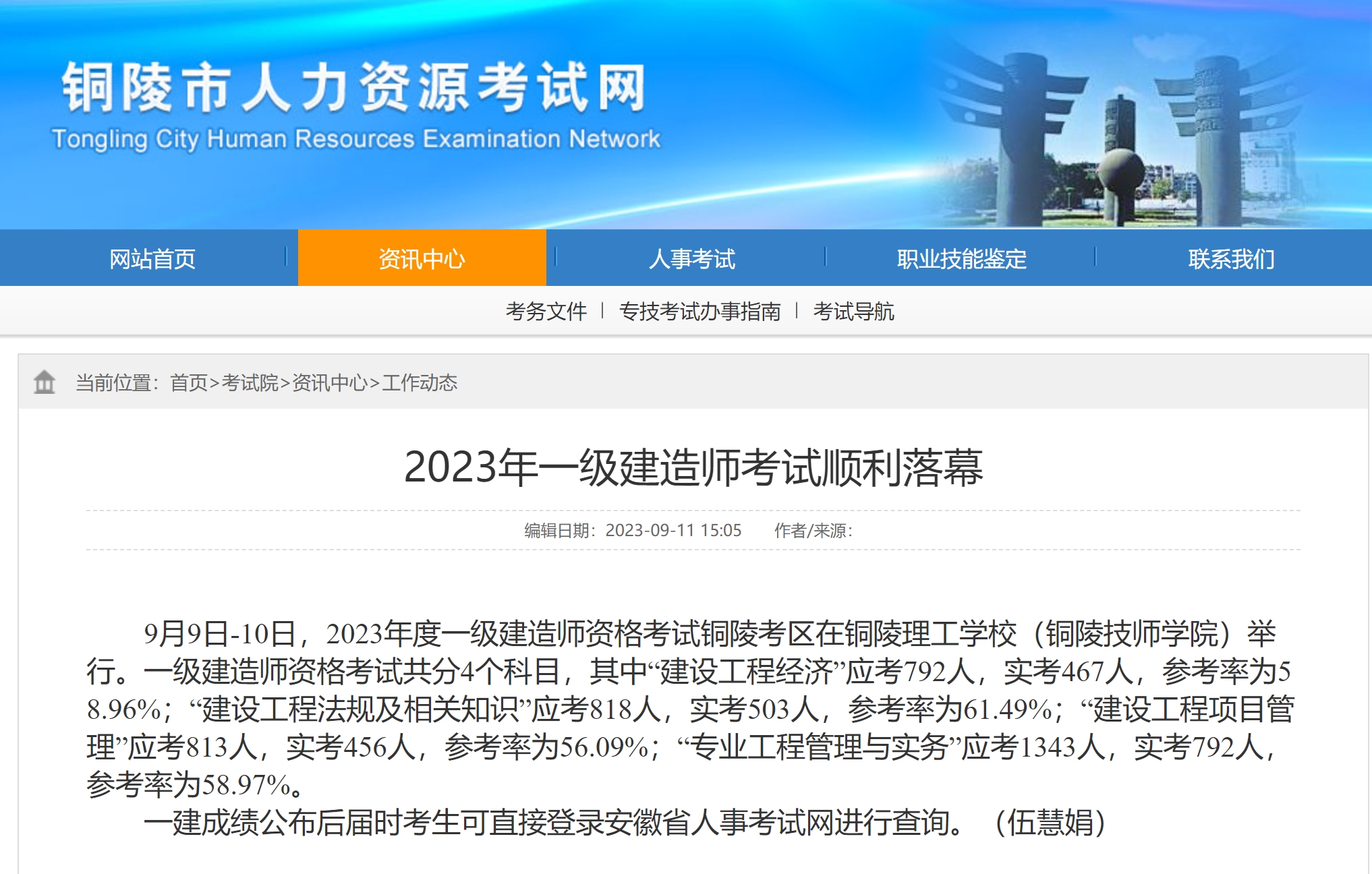Click the sentence starting 一建成绩公布后

pyautogui.click(x=555, y=822)
